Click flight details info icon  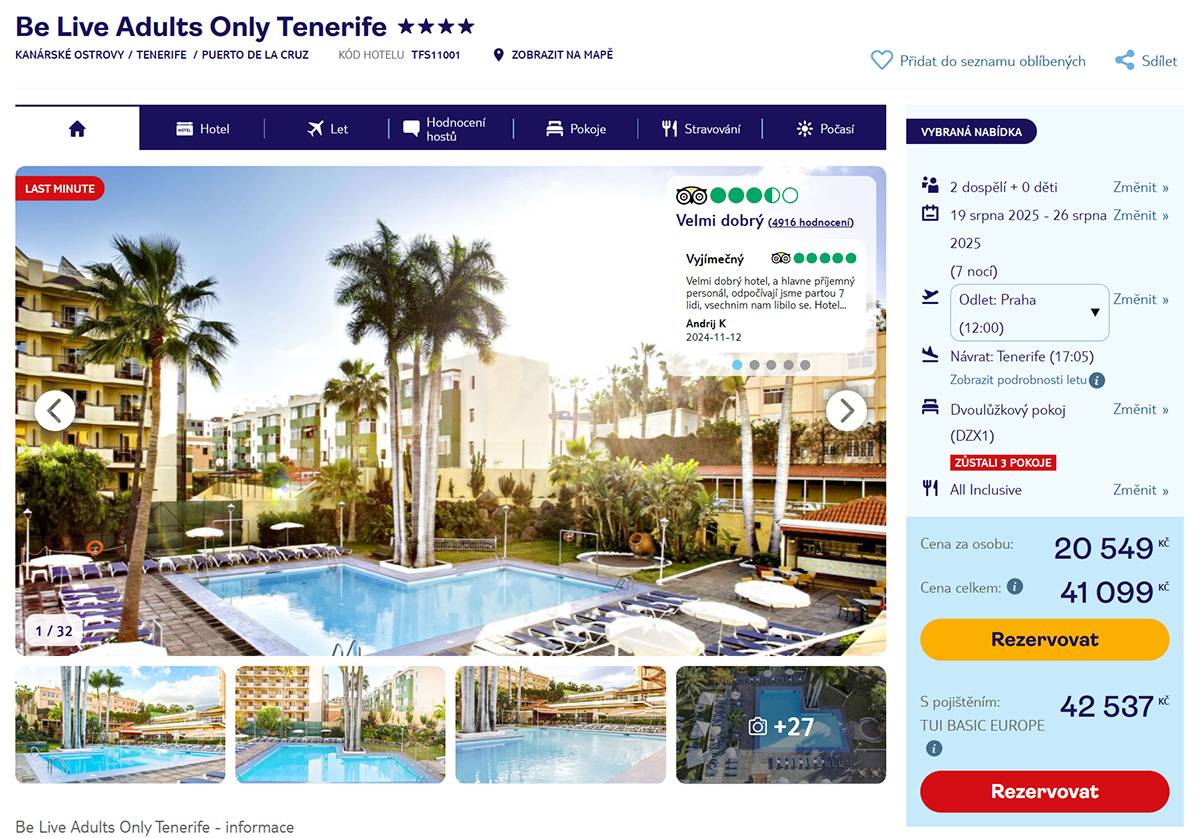1097,380
